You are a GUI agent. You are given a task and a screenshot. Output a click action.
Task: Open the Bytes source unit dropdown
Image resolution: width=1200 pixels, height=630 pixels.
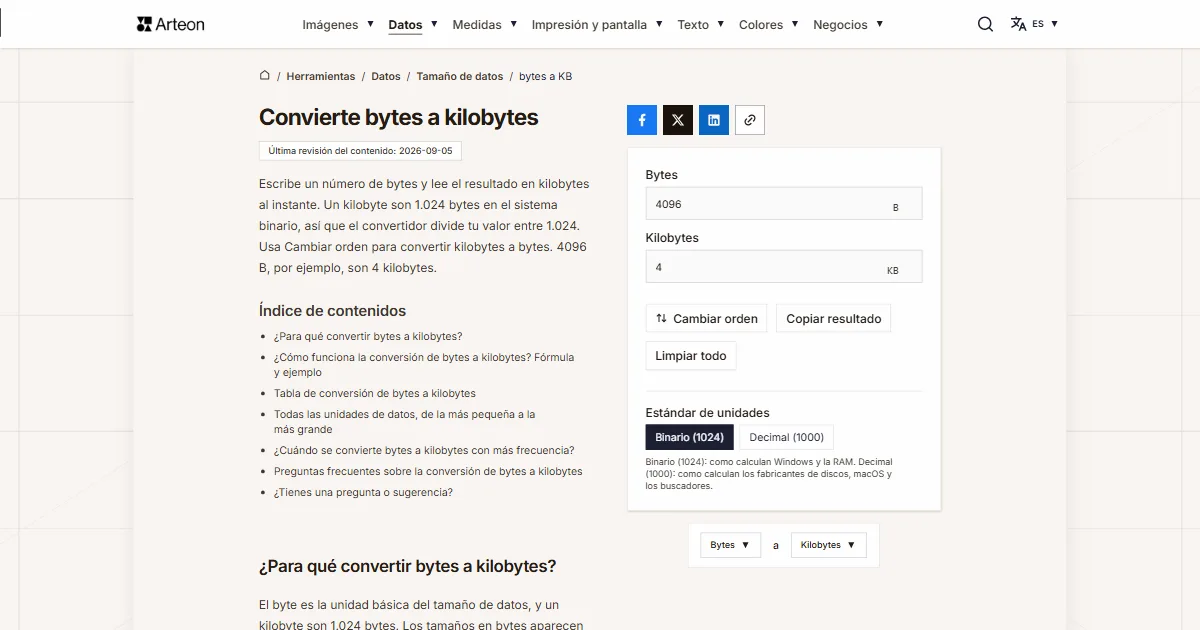click(731, 545)
